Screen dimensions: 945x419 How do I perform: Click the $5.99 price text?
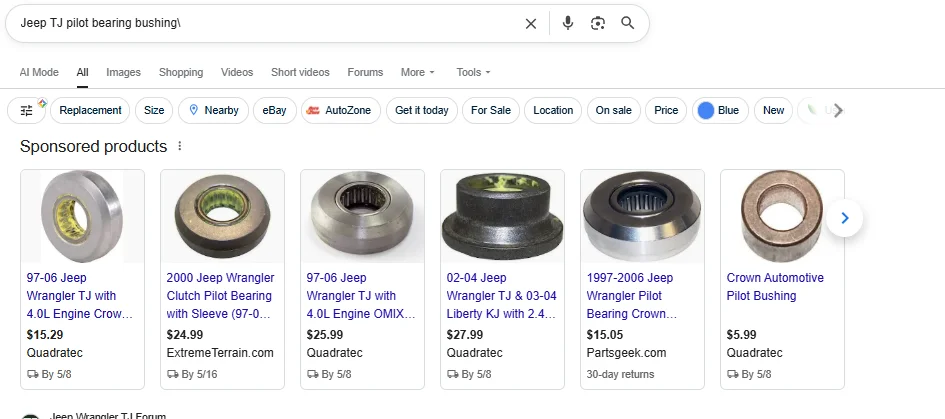click(741, 335)
